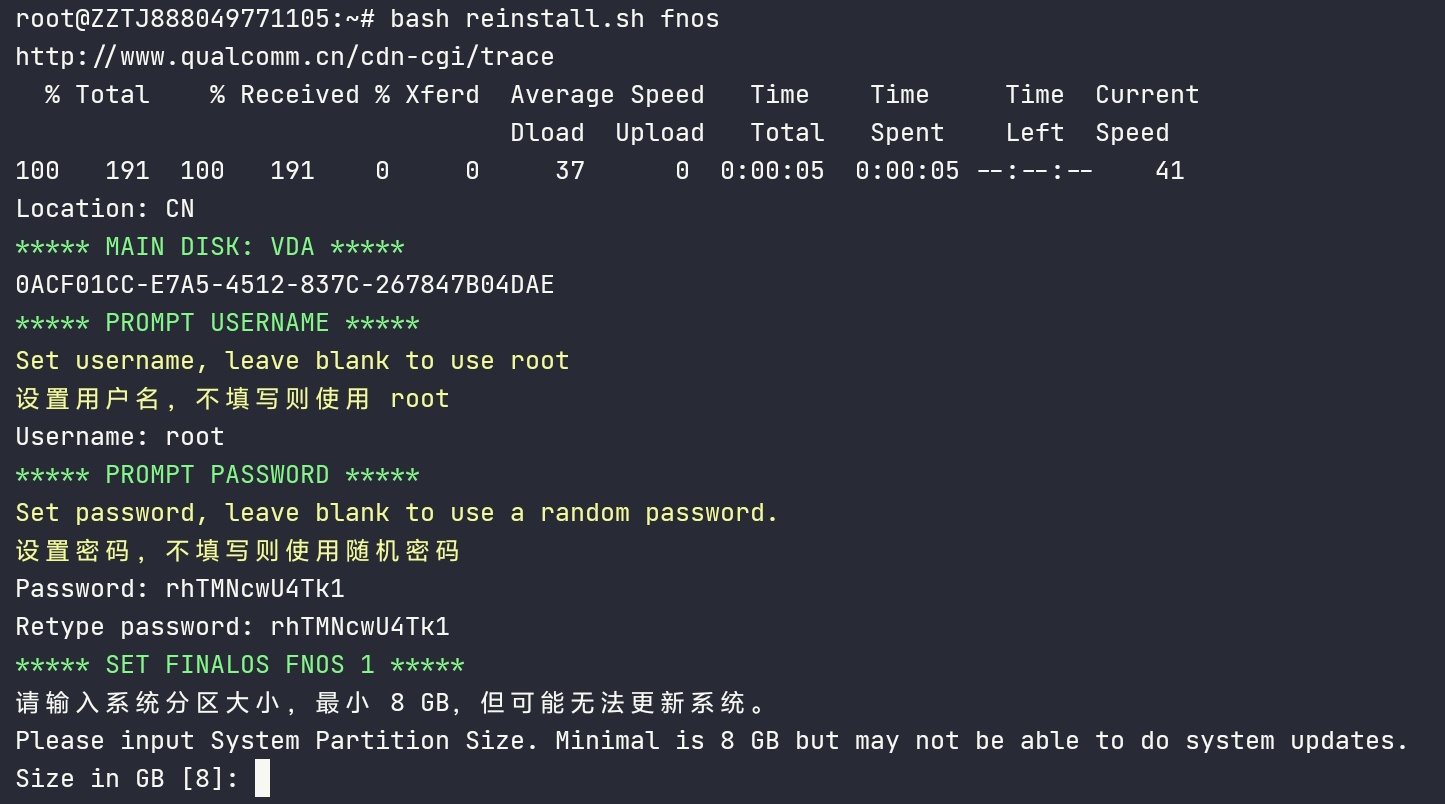Click the PROMPT PASSWORD header line
The width and height of the screenshot is (1445, 804).
(218, 475)
